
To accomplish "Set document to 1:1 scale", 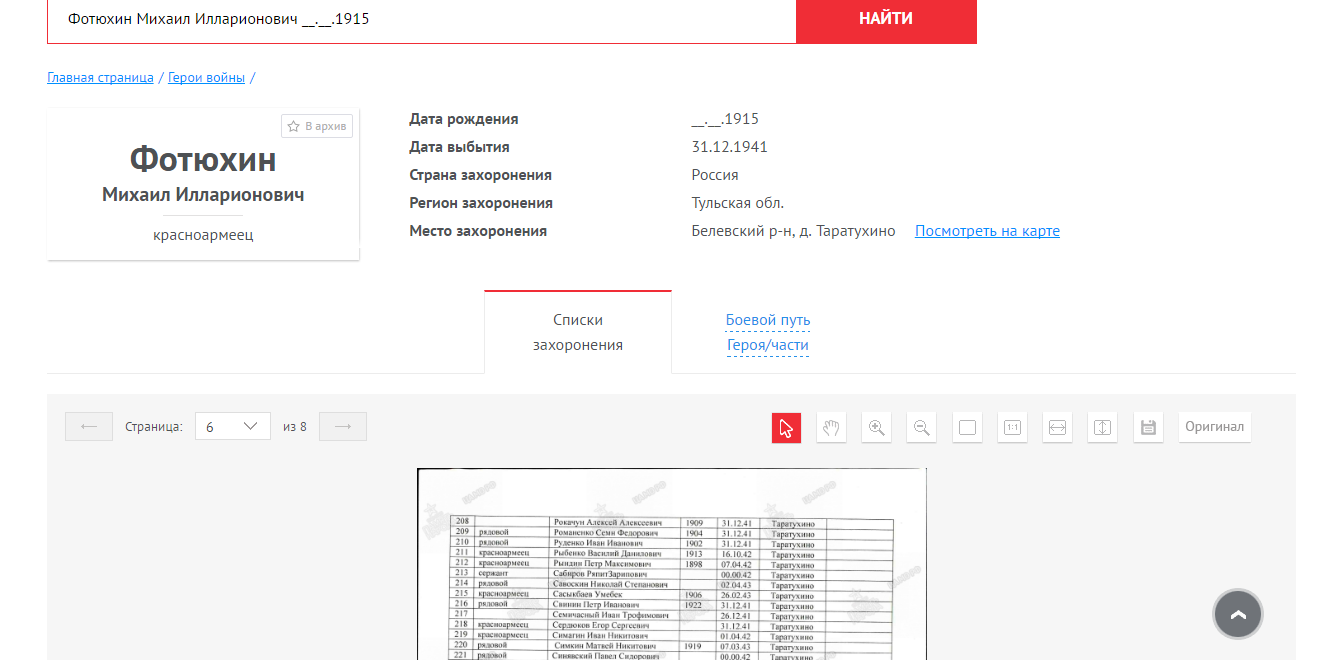I will 1012,428.
